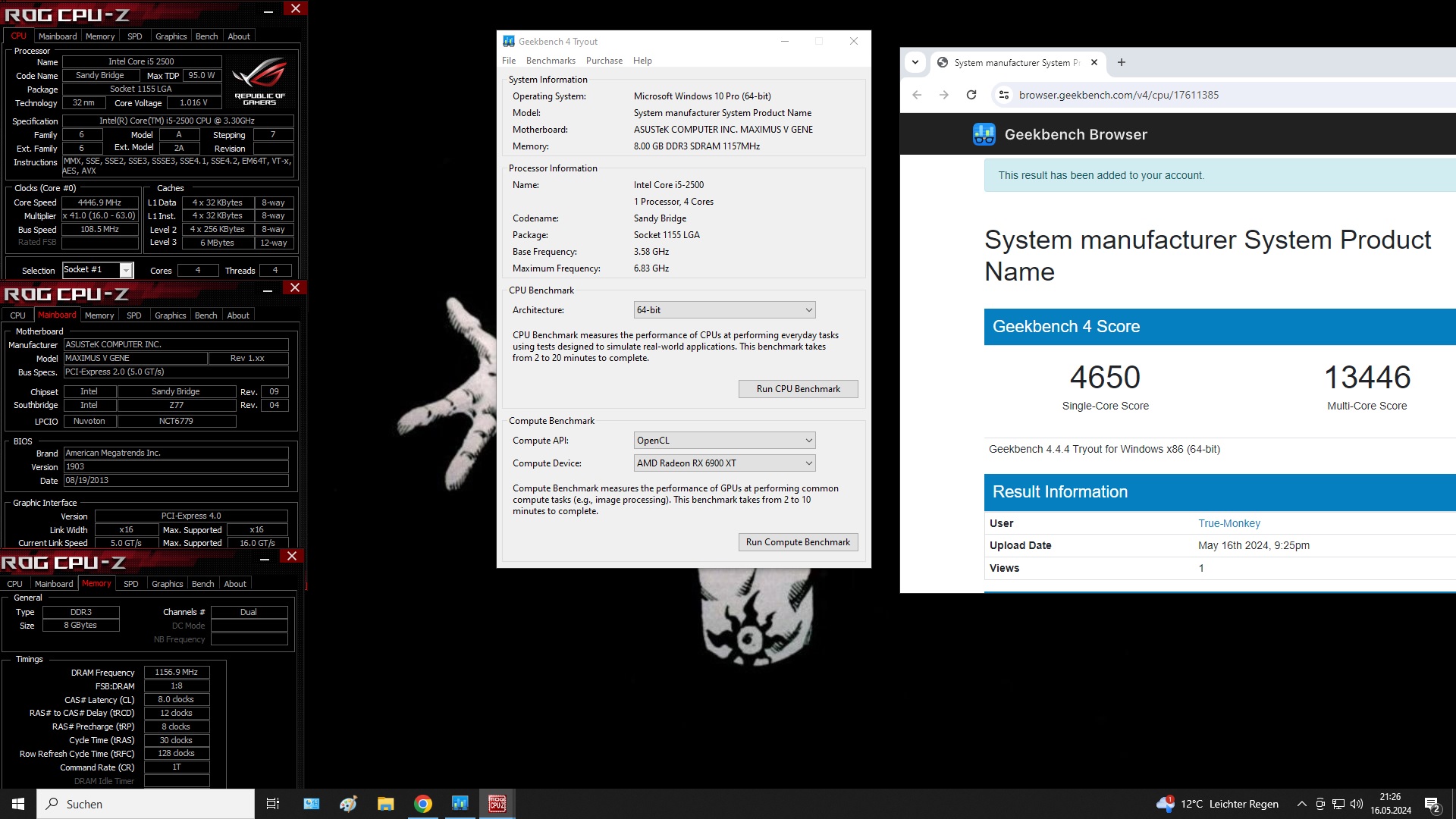1456x819 pixels.
Task: Expand the Architecture 64-bit dropdown
Action: coord(724,310)
